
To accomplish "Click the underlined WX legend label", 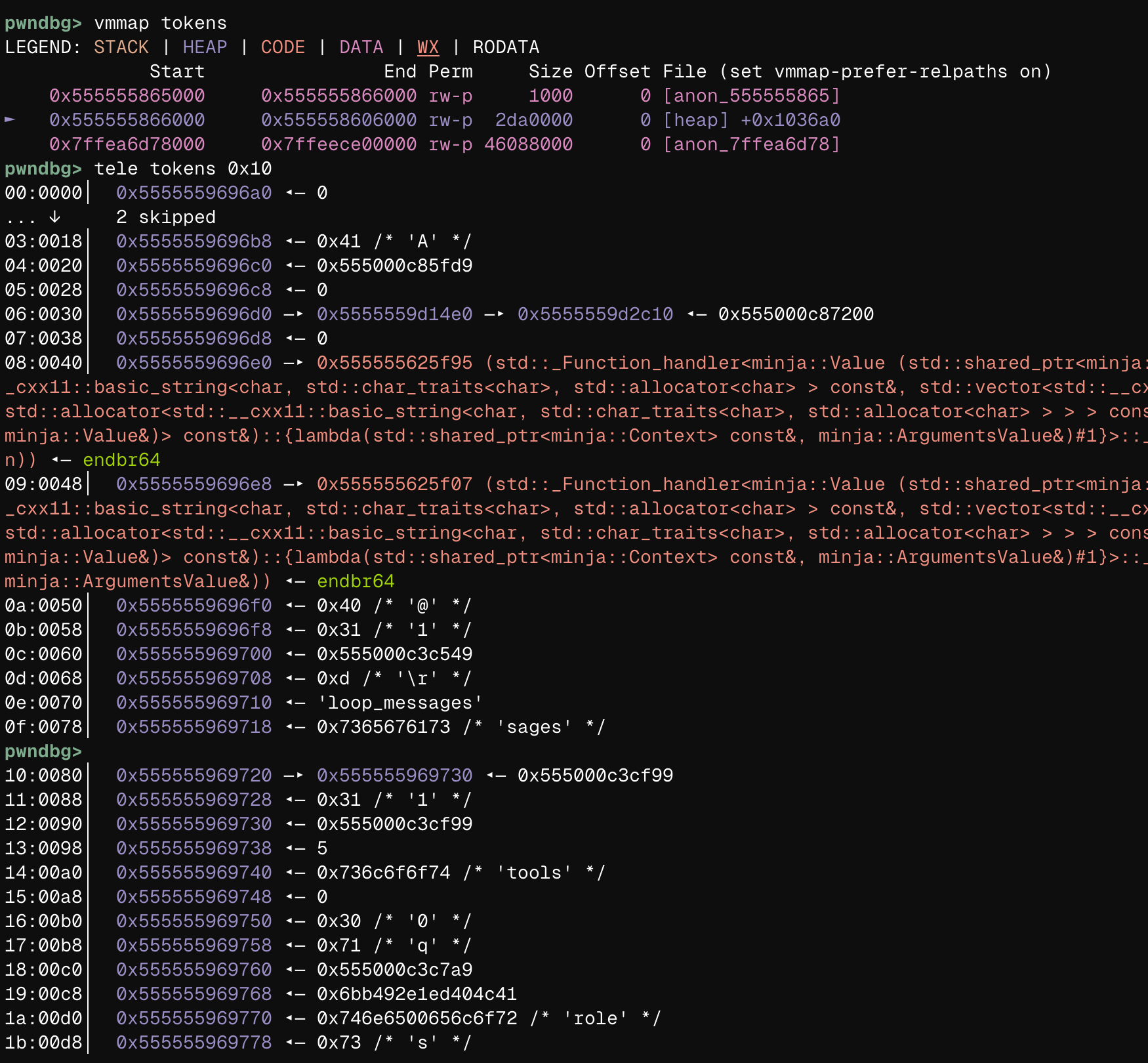I will (x=428, y=47).
